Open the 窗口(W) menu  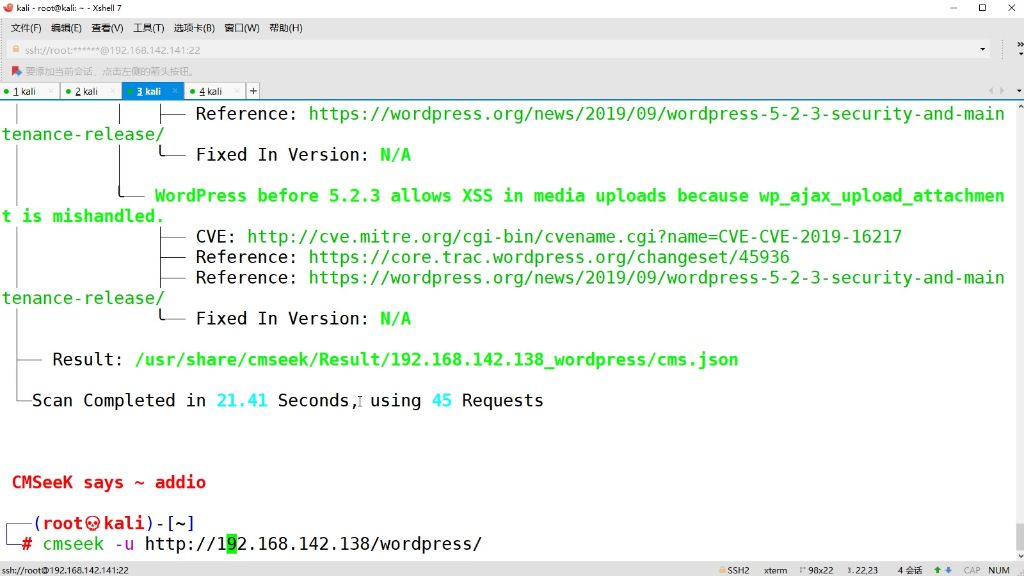(242, 28)
